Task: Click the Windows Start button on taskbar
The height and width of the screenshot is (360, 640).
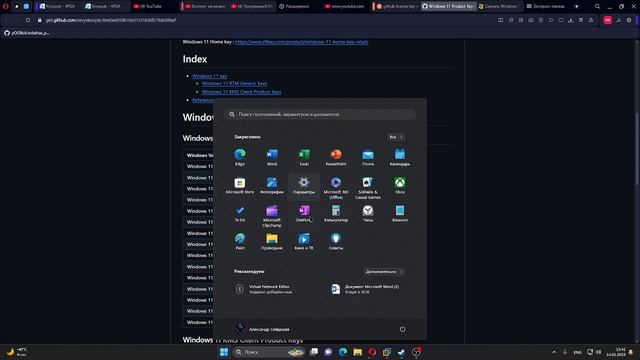Action: click(224, 352)
